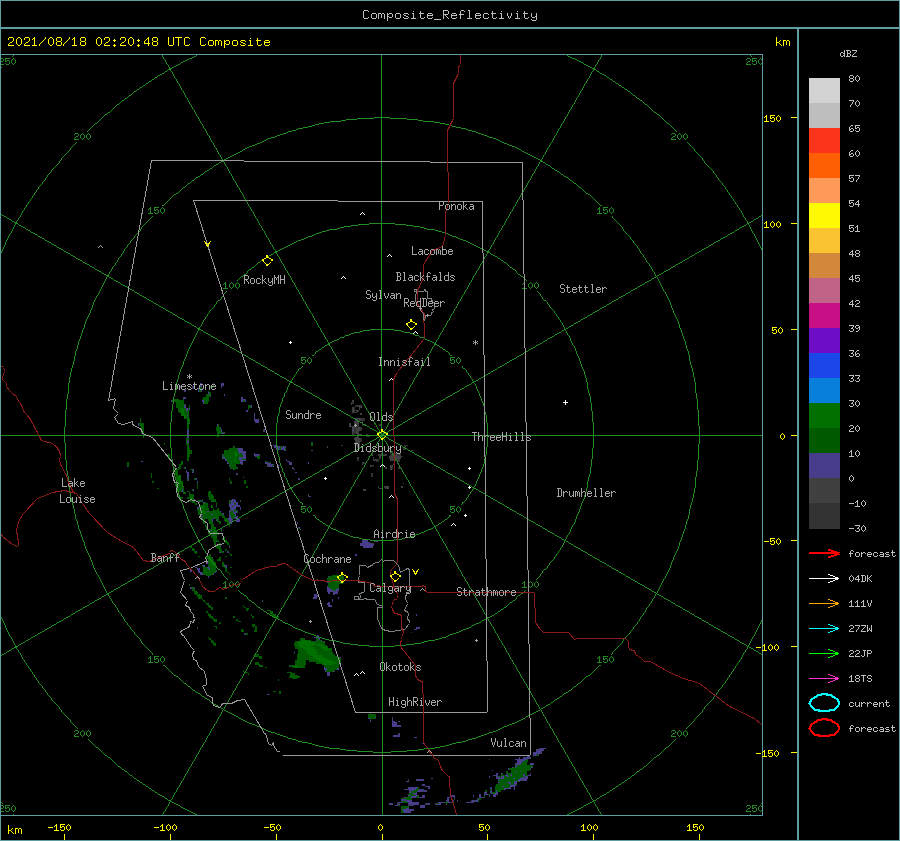Image resolution: width=900 pixels, height=841 pixels.
Task: Select the light blue 30-33 dBZ swatch
Action: point(824,391)
